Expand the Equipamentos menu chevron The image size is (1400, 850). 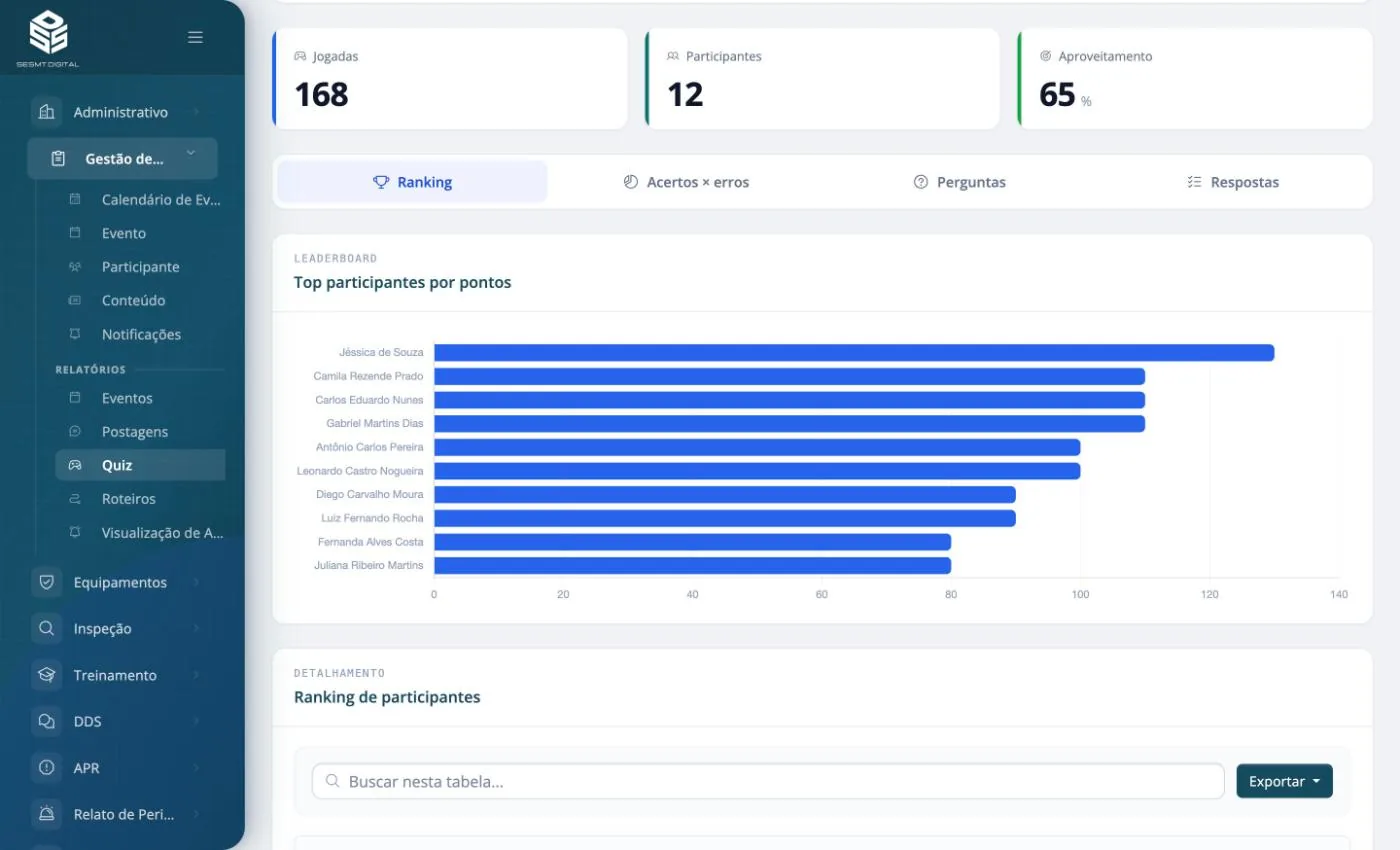(x=196, y=582)
